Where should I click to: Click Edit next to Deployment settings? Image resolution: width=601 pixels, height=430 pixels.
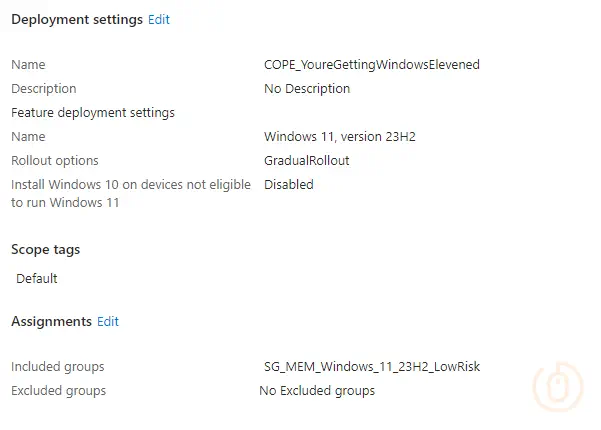click(159, 19)
